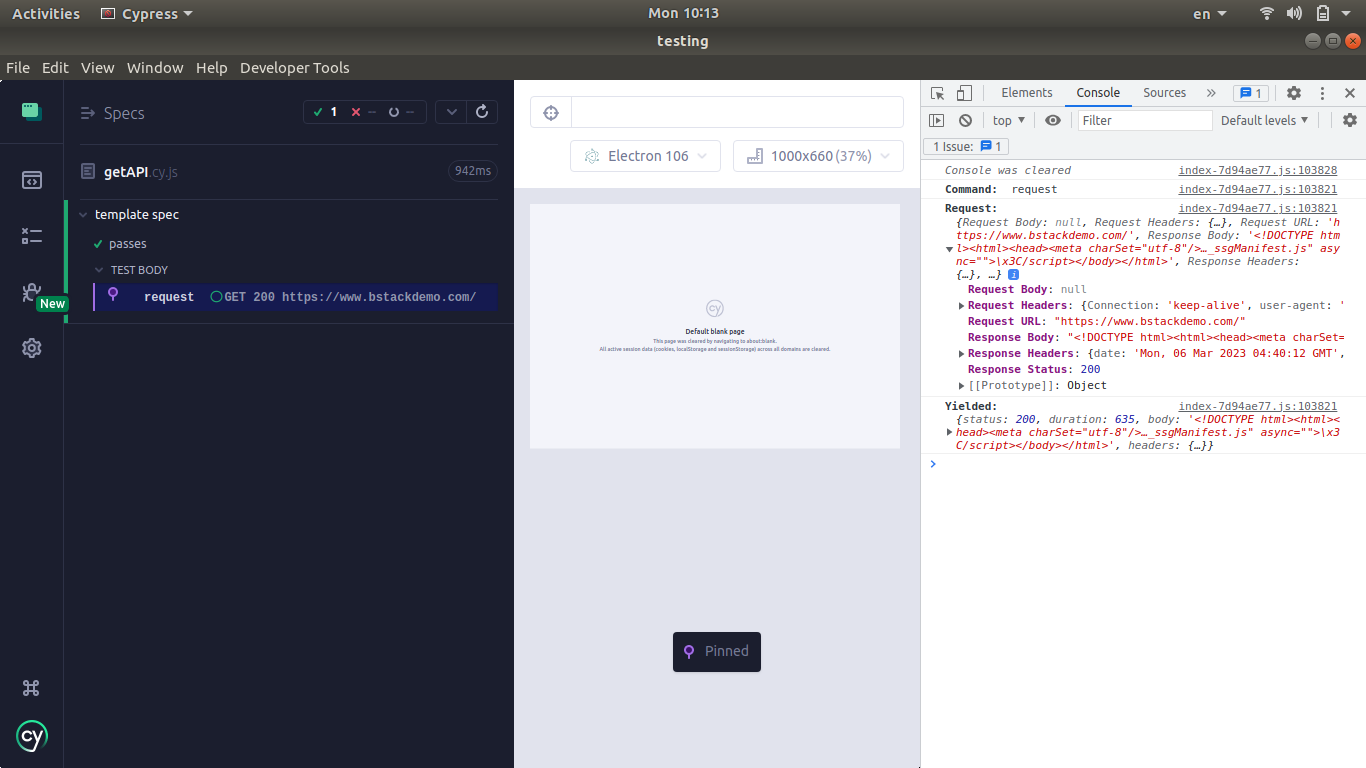Open the Debug panel with New badge

31,292
